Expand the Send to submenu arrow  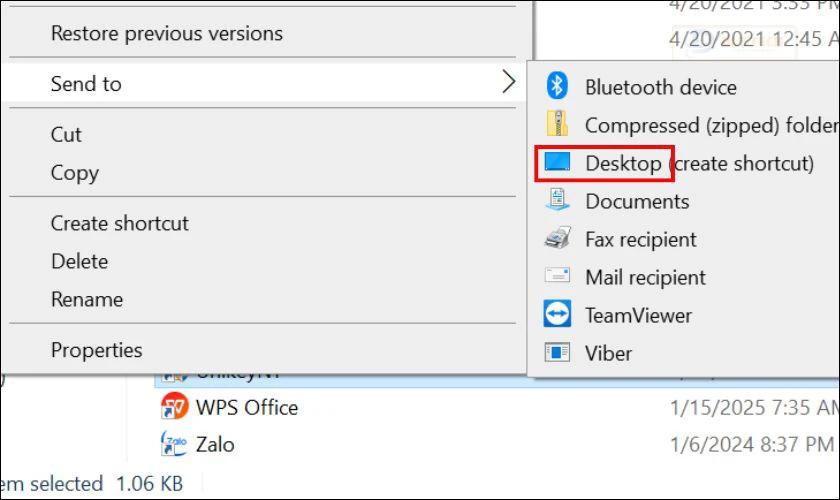coord(508,82)
